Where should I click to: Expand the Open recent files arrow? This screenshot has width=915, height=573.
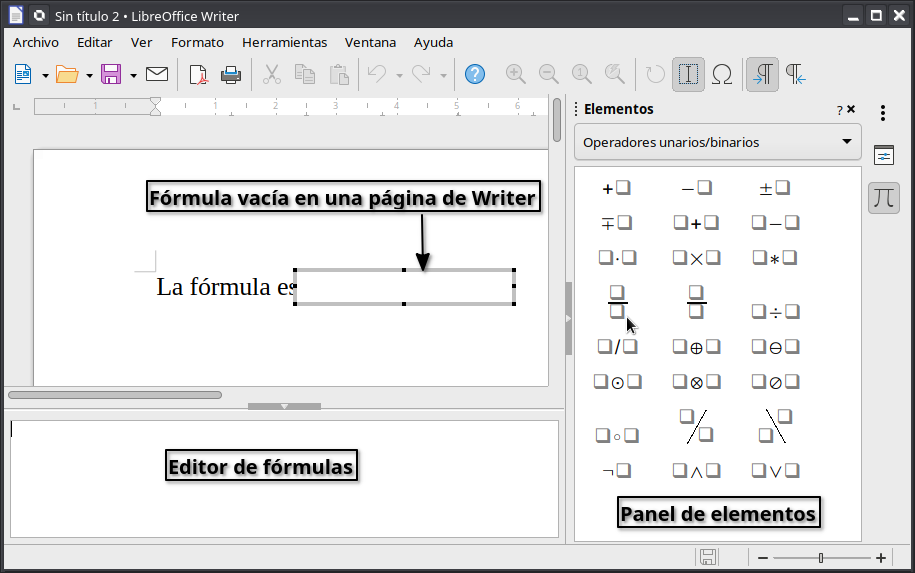(89, 75)
